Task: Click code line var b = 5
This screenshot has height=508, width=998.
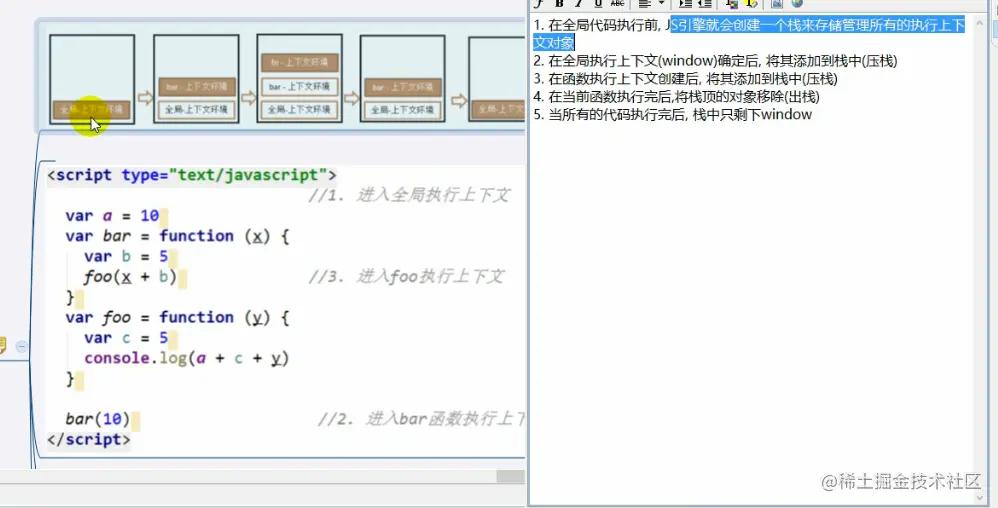Action: point(126,257)
